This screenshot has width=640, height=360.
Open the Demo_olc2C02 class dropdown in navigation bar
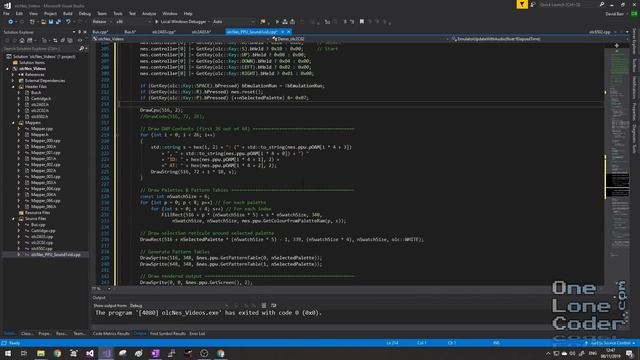[361, 39]
